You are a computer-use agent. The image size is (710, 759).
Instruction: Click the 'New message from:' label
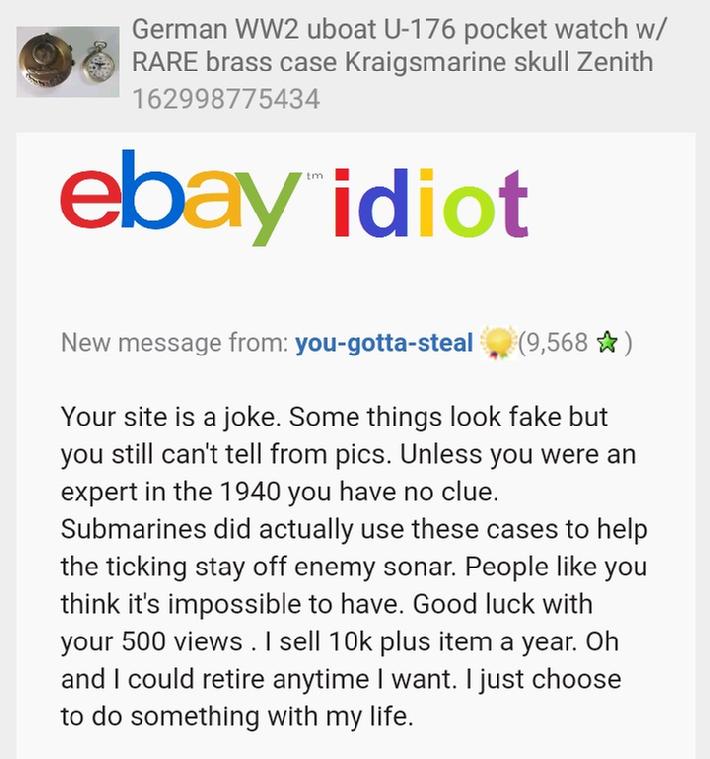coord(175,343)
